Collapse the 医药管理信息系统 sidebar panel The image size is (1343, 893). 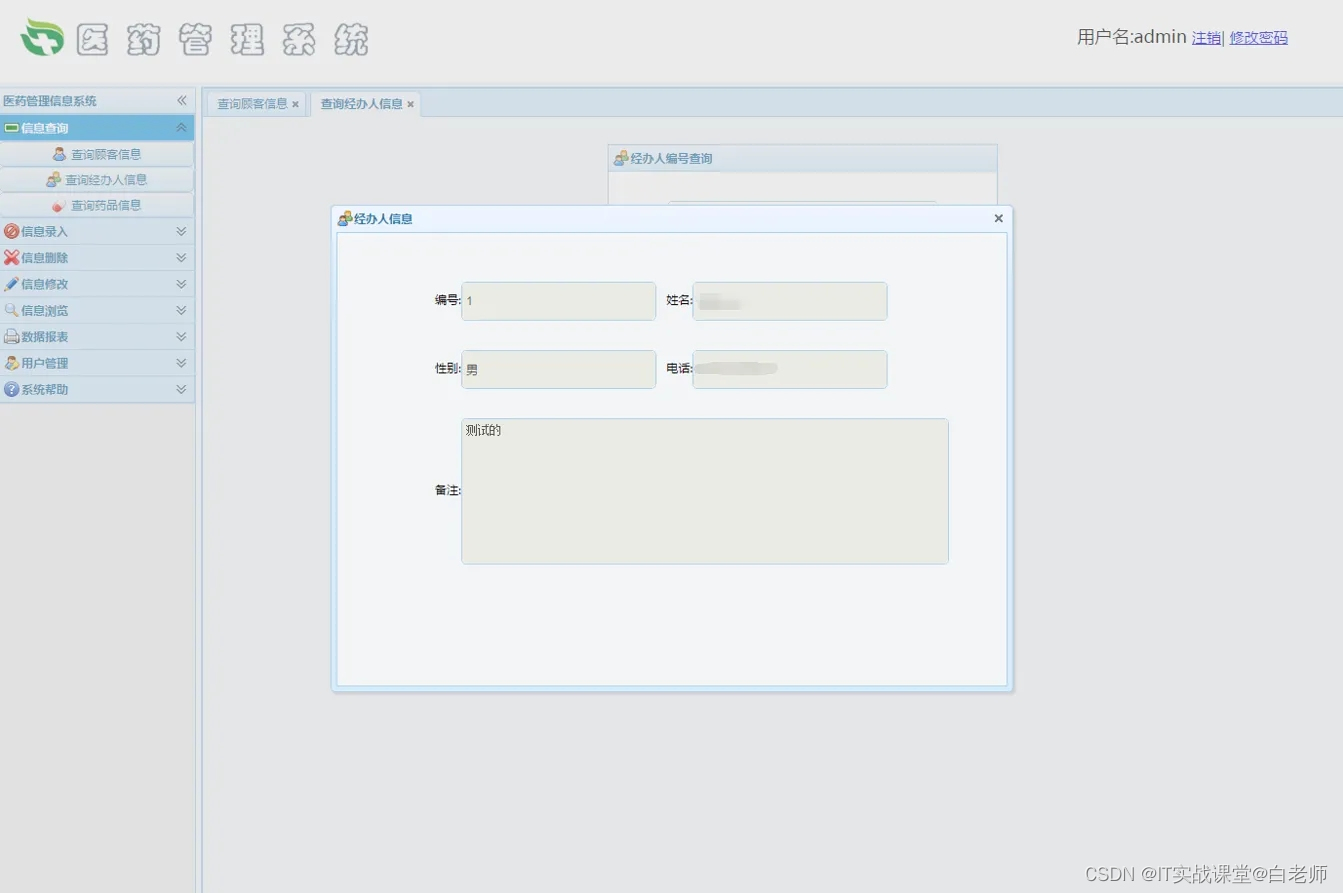coord(181,101)
